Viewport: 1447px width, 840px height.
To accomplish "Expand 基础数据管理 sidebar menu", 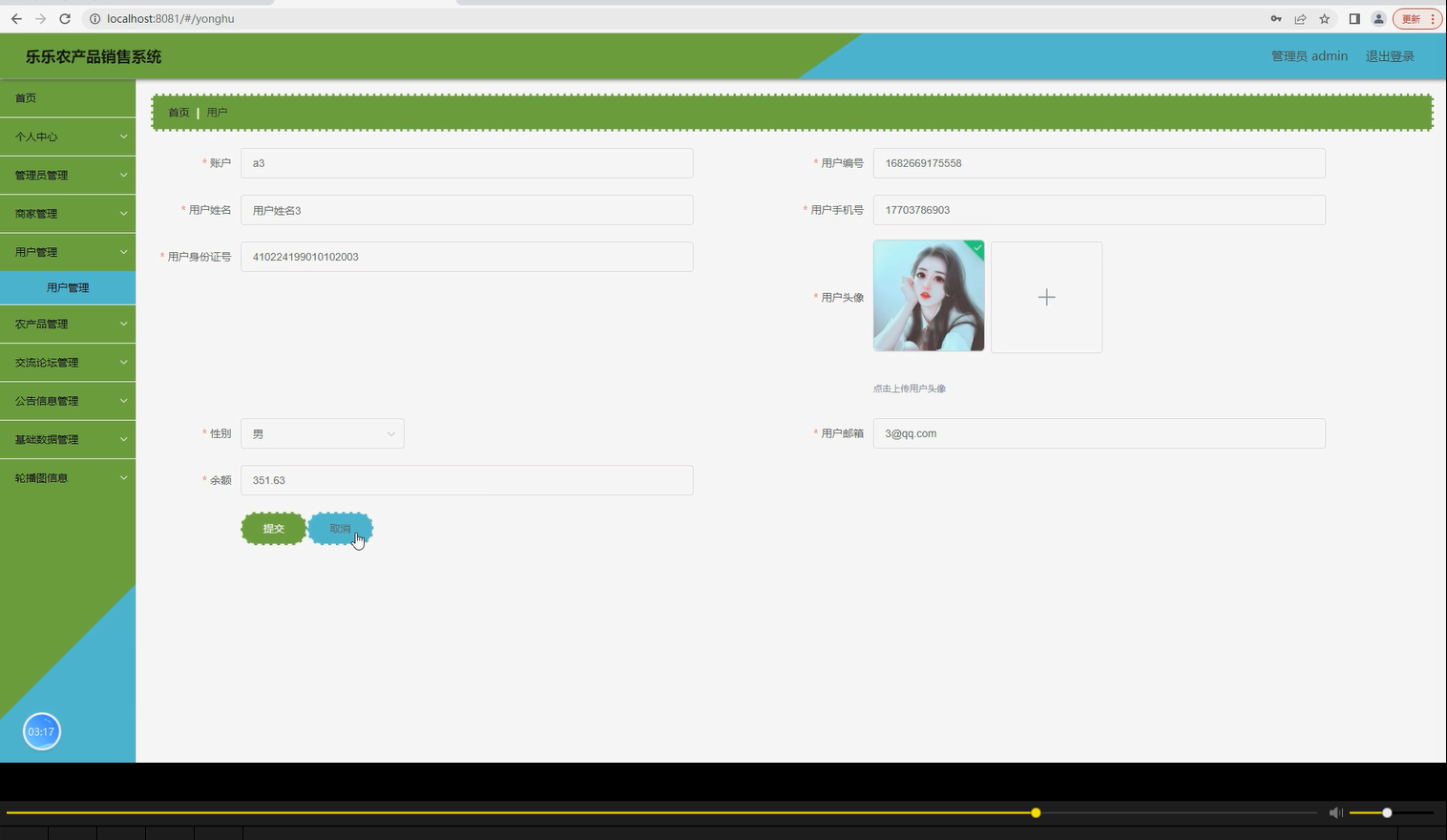I will click(68, 440).
